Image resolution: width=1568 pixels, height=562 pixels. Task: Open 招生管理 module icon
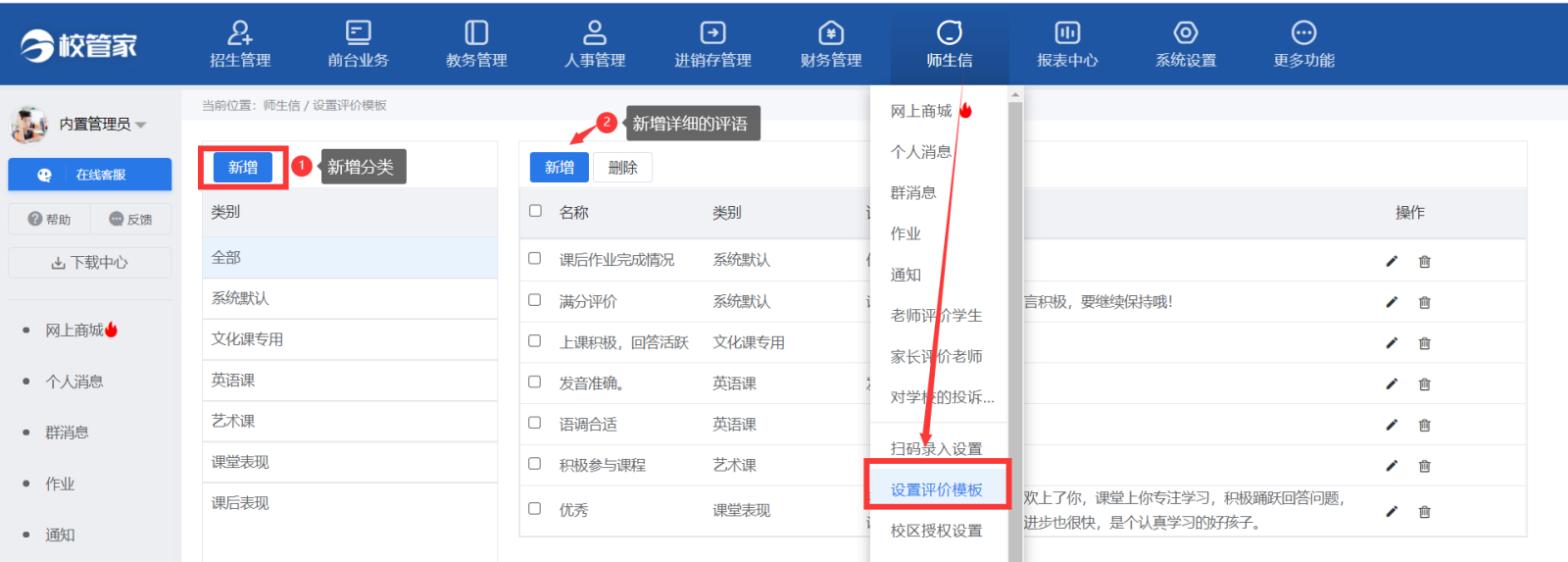tap(240, 33)
